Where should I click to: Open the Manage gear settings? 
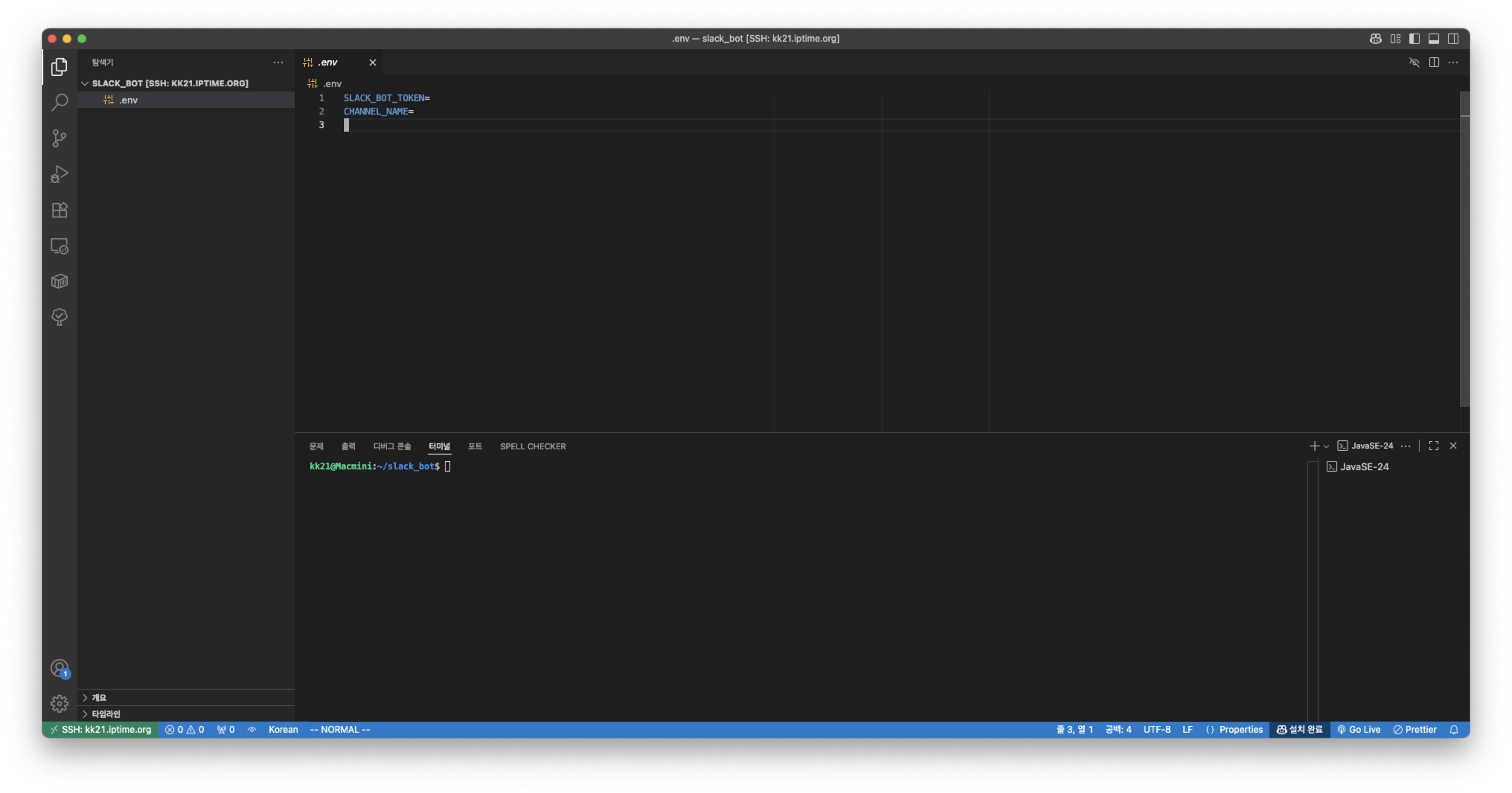pyautogui.click(x=59, y=703)
